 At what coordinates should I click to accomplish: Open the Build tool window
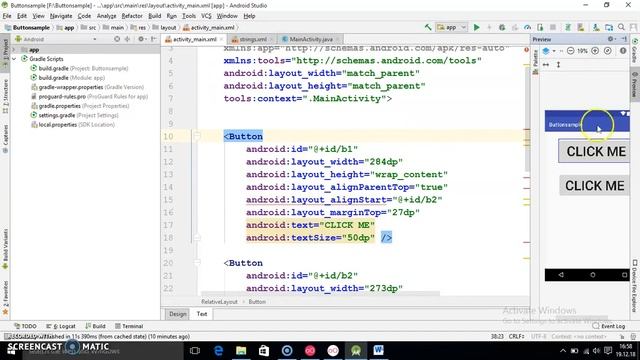click(x=96, y=326)
